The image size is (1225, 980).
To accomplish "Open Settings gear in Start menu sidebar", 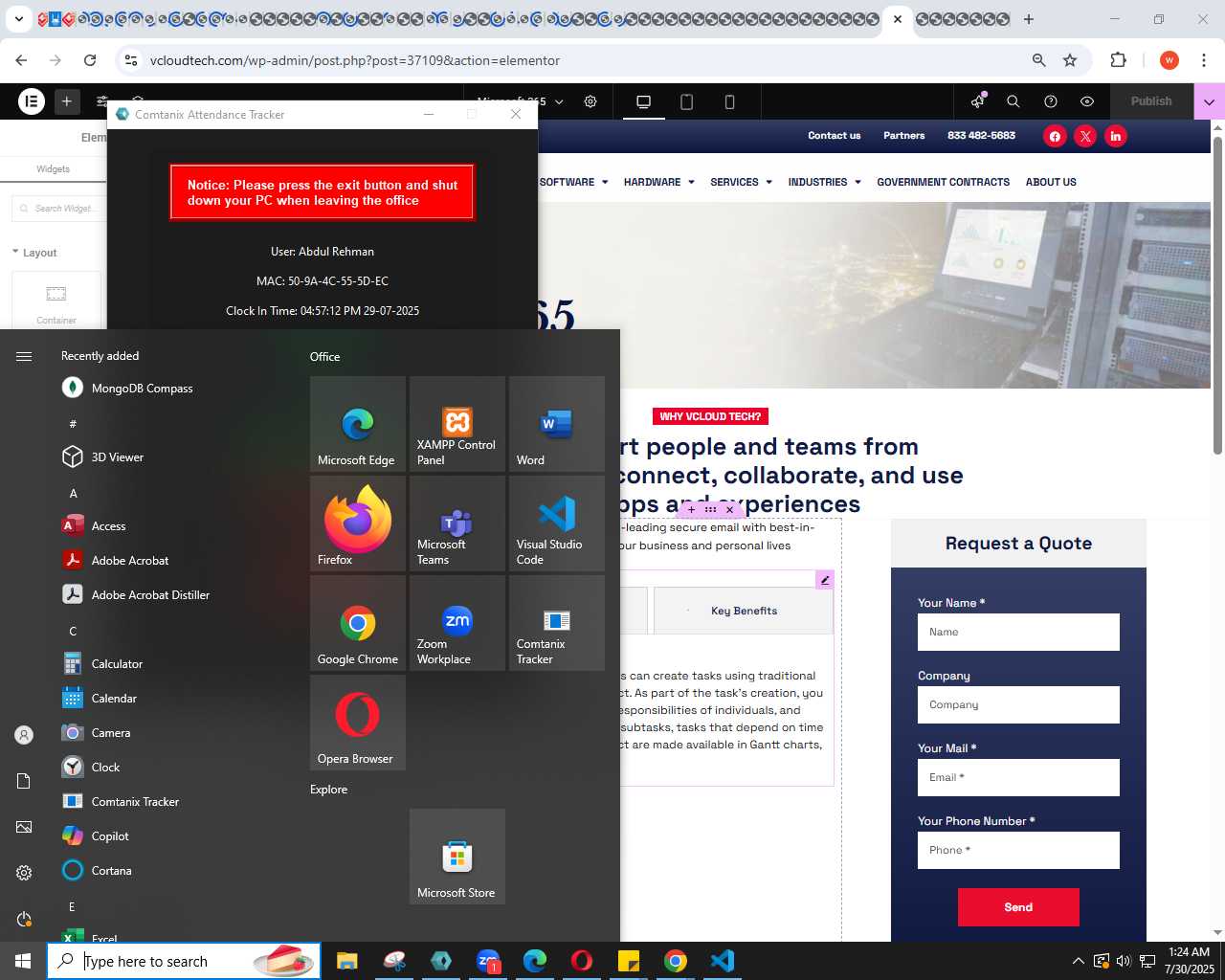I will pyautogui.click(x=24, y=873).
